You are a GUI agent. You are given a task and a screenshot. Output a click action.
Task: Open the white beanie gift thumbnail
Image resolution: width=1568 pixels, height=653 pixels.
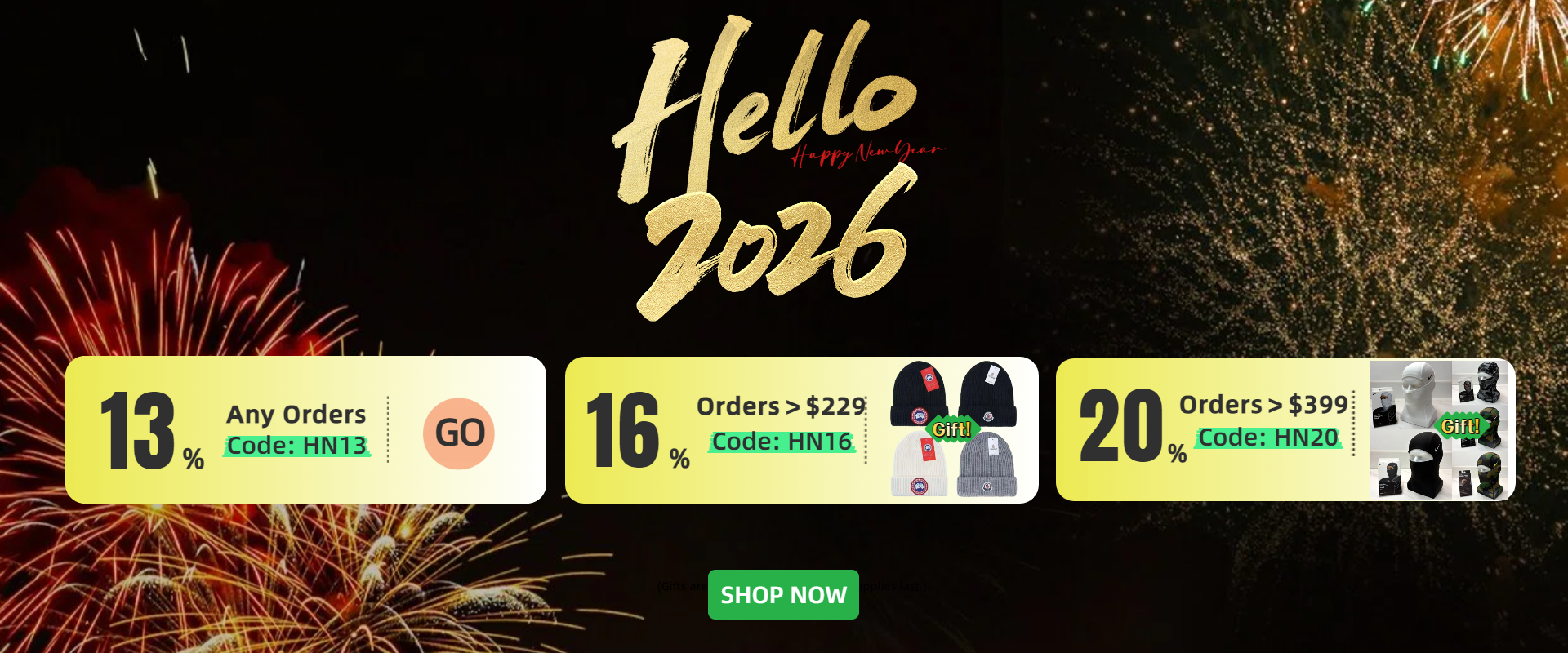[920, 464]
